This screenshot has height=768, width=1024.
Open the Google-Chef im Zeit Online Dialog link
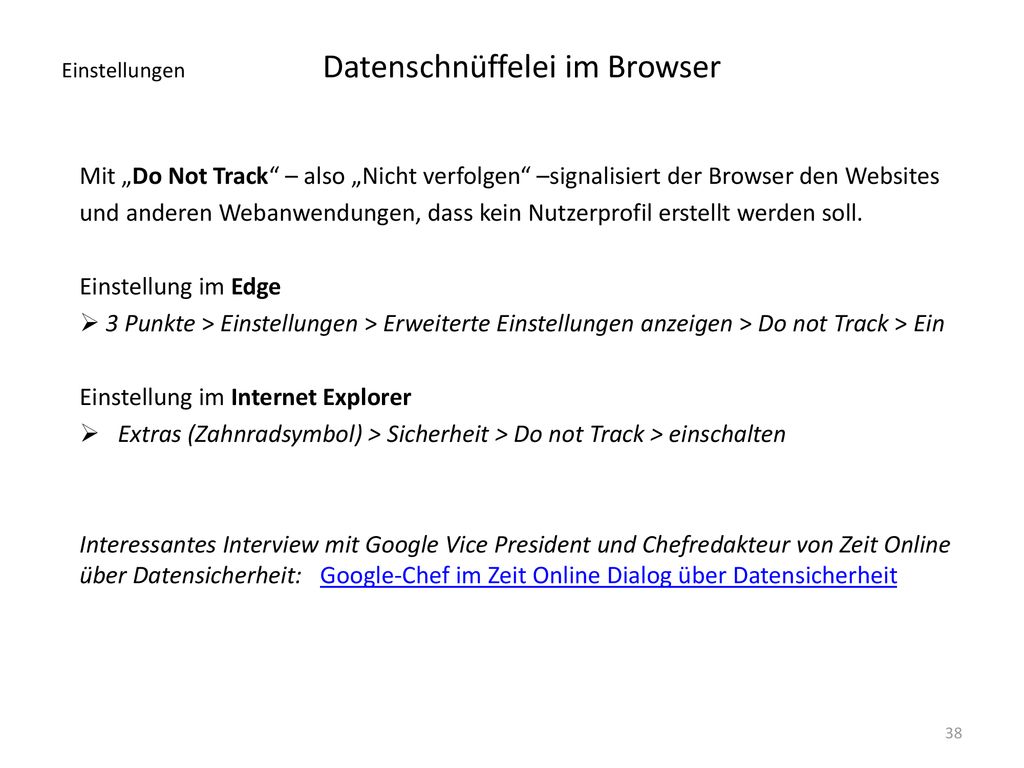pyautogui.click(x=608, y=575)
